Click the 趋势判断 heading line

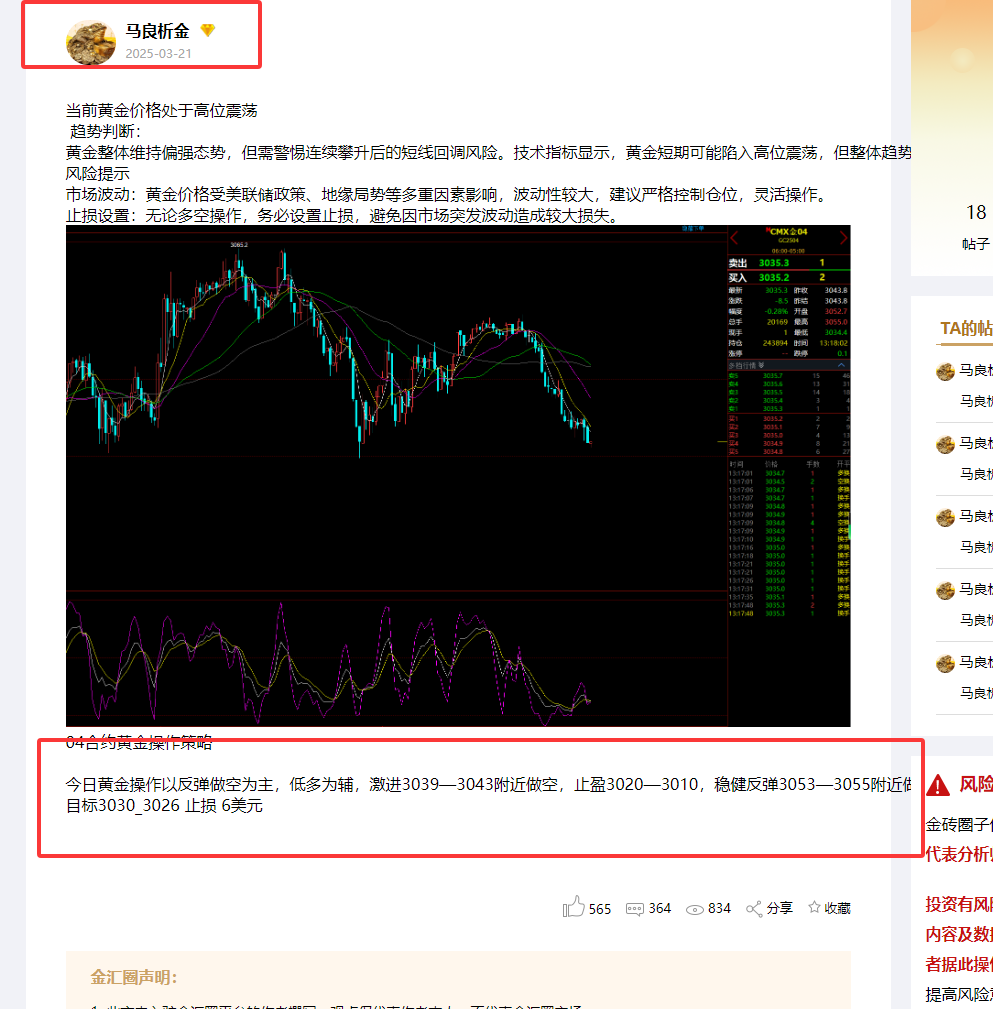click(106, 131)
